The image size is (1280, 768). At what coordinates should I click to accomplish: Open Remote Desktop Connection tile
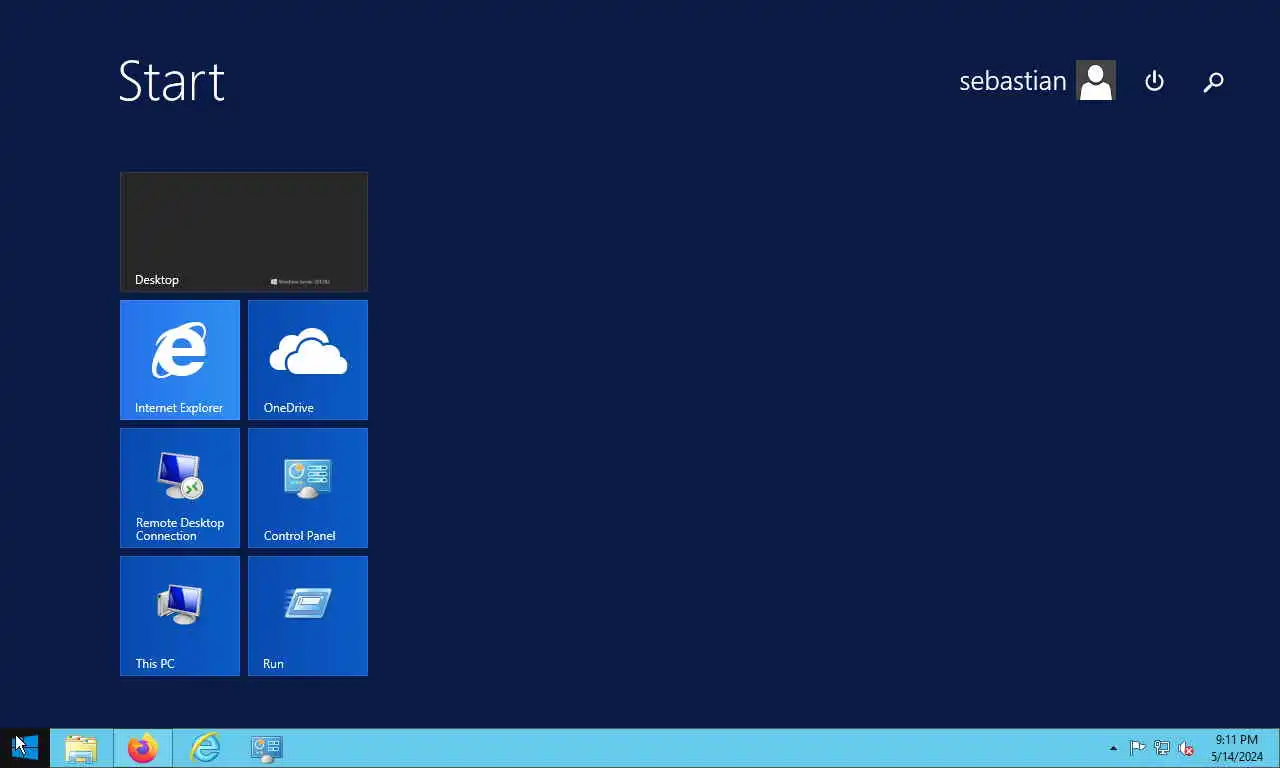(x=180, y=488)
